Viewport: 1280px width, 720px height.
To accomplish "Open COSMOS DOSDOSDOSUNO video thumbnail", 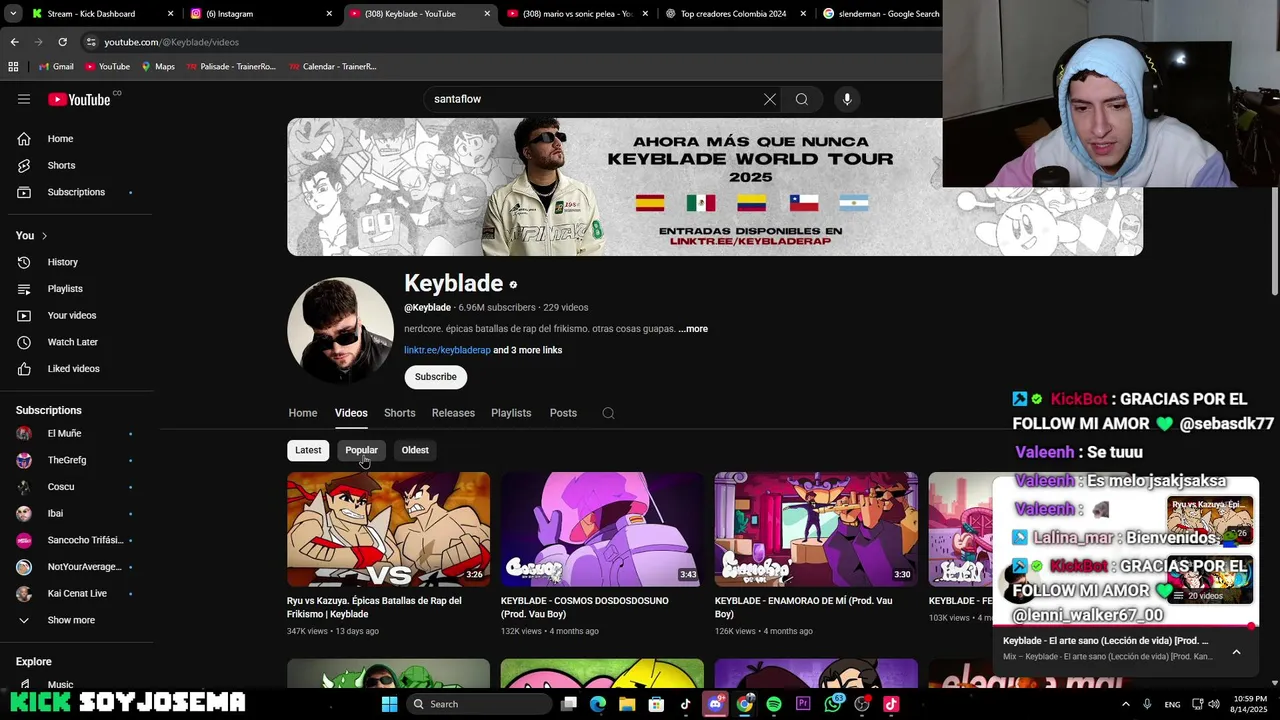I will pyautogui.click(x=602, y=529).
